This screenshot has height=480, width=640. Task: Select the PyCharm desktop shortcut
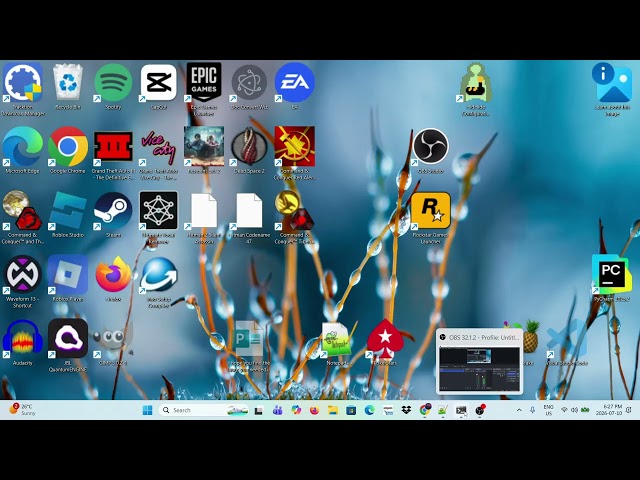611,273
